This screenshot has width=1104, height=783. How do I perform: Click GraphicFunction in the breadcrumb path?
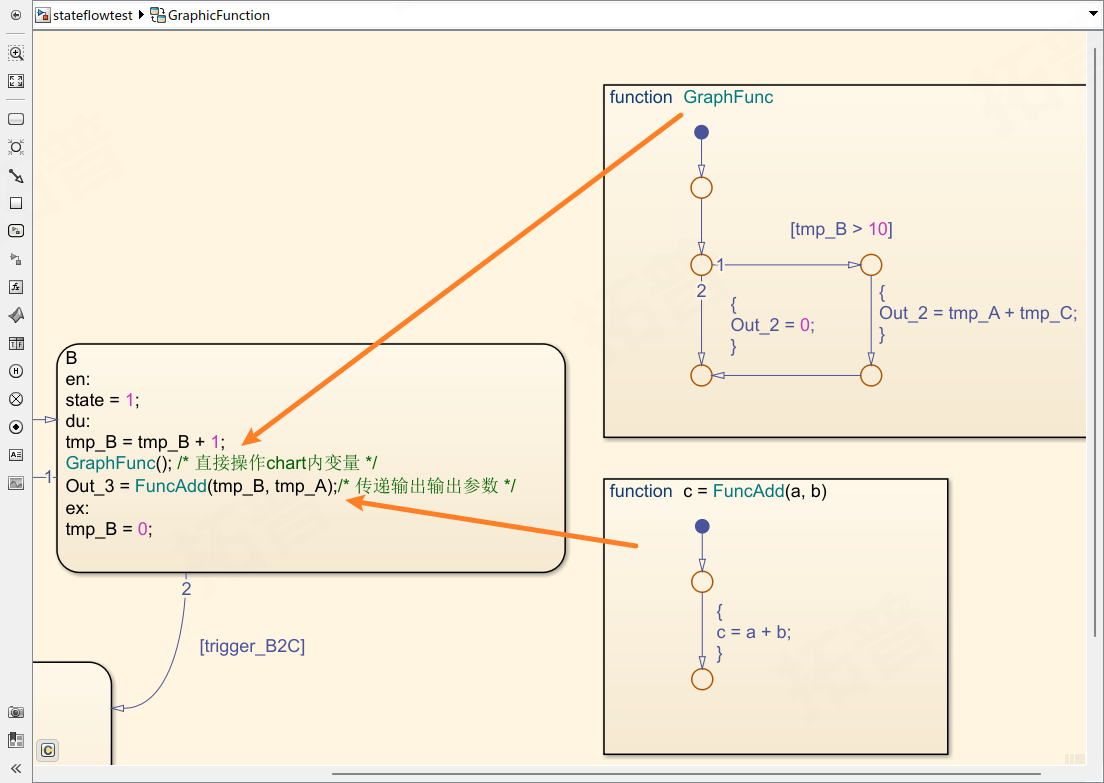[x=218, y=15]
